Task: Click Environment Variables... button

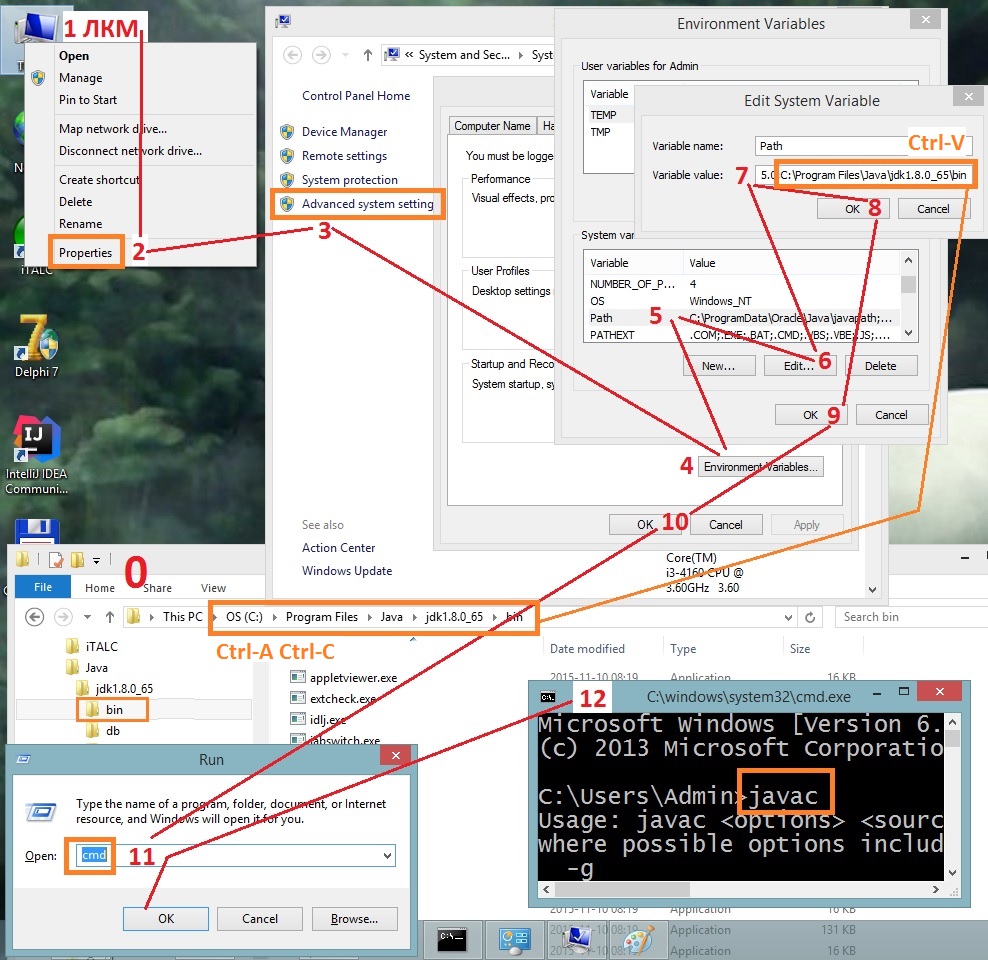Action: (761, 467)
